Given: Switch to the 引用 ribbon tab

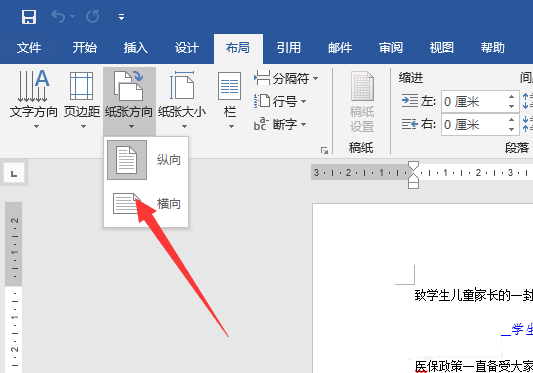Looking at the screenshot, I should tap(289, 48).
